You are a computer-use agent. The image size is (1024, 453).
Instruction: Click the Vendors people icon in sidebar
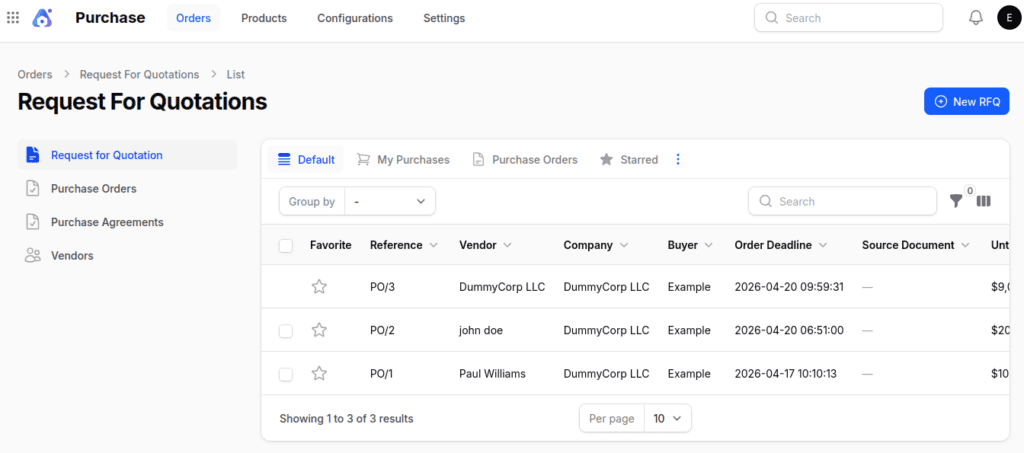[33, 255]
